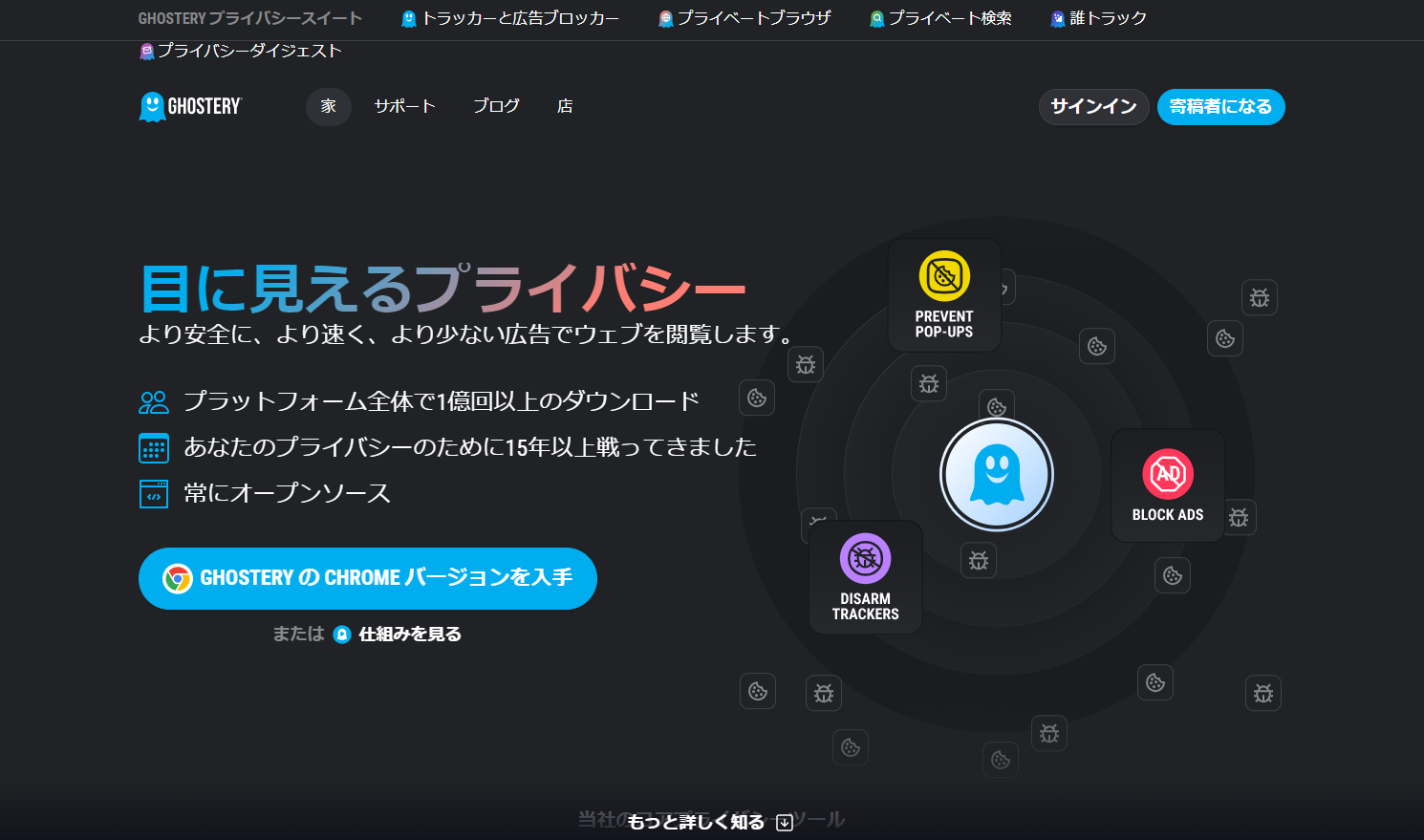
Task: Click cookie tile at end of headline subtitle
Action: [x=757, y=398]
